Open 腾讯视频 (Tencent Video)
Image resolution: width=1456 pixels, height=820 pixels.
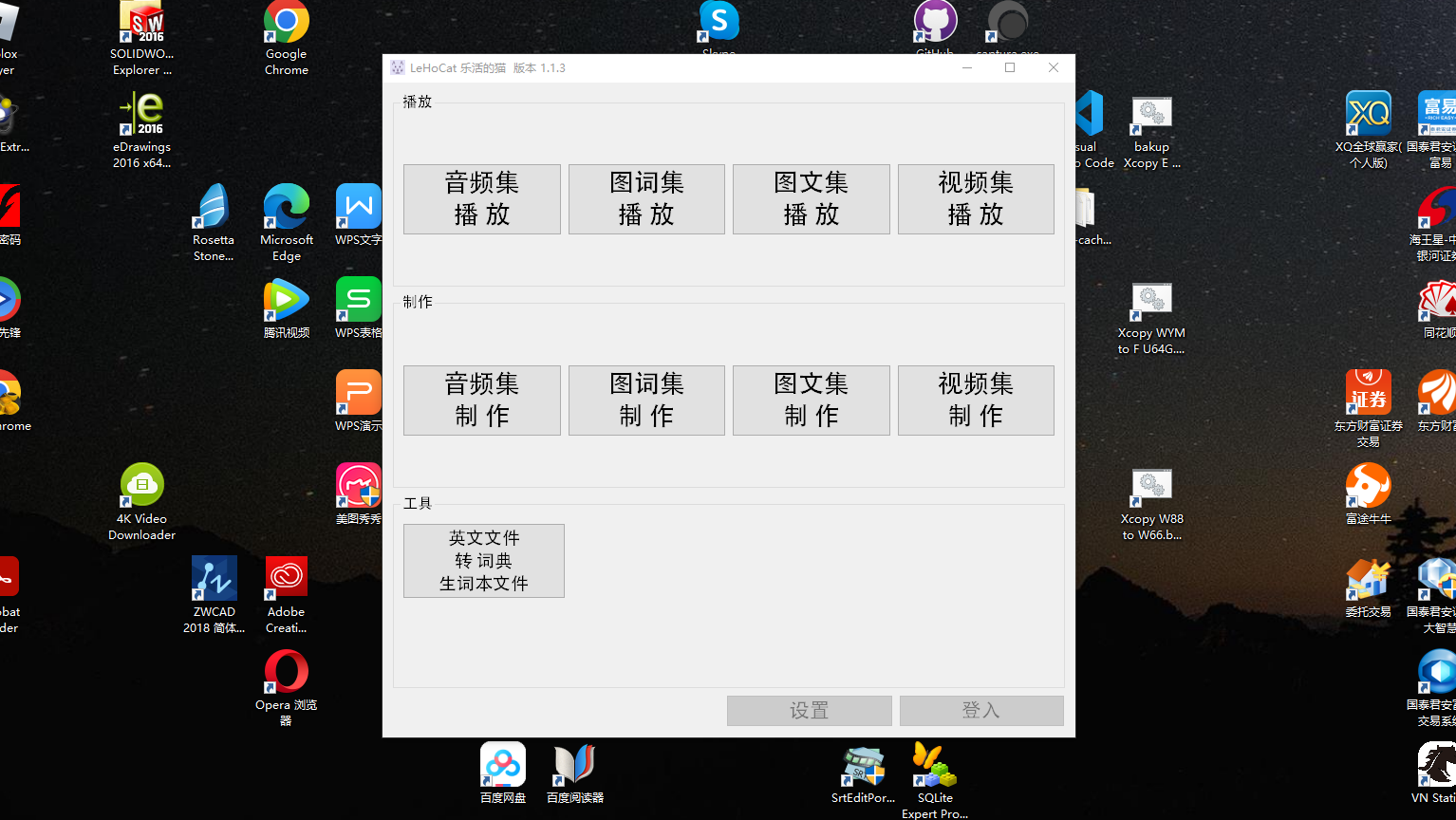(x=286, y=300)
